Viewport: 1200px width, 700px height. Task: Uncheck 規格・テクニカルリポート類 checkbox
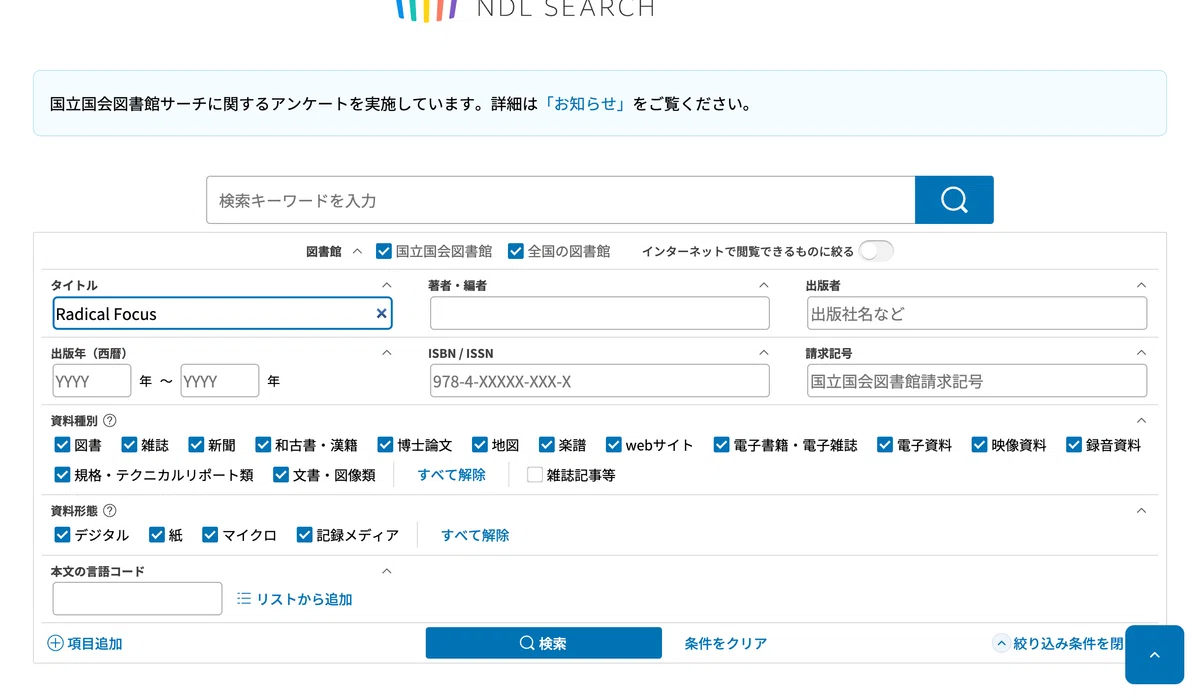(x=62, y=475)
